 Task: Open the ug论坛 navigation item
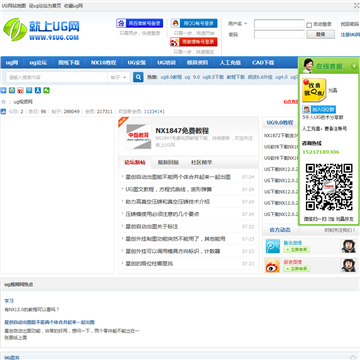[x=38, y=63]
